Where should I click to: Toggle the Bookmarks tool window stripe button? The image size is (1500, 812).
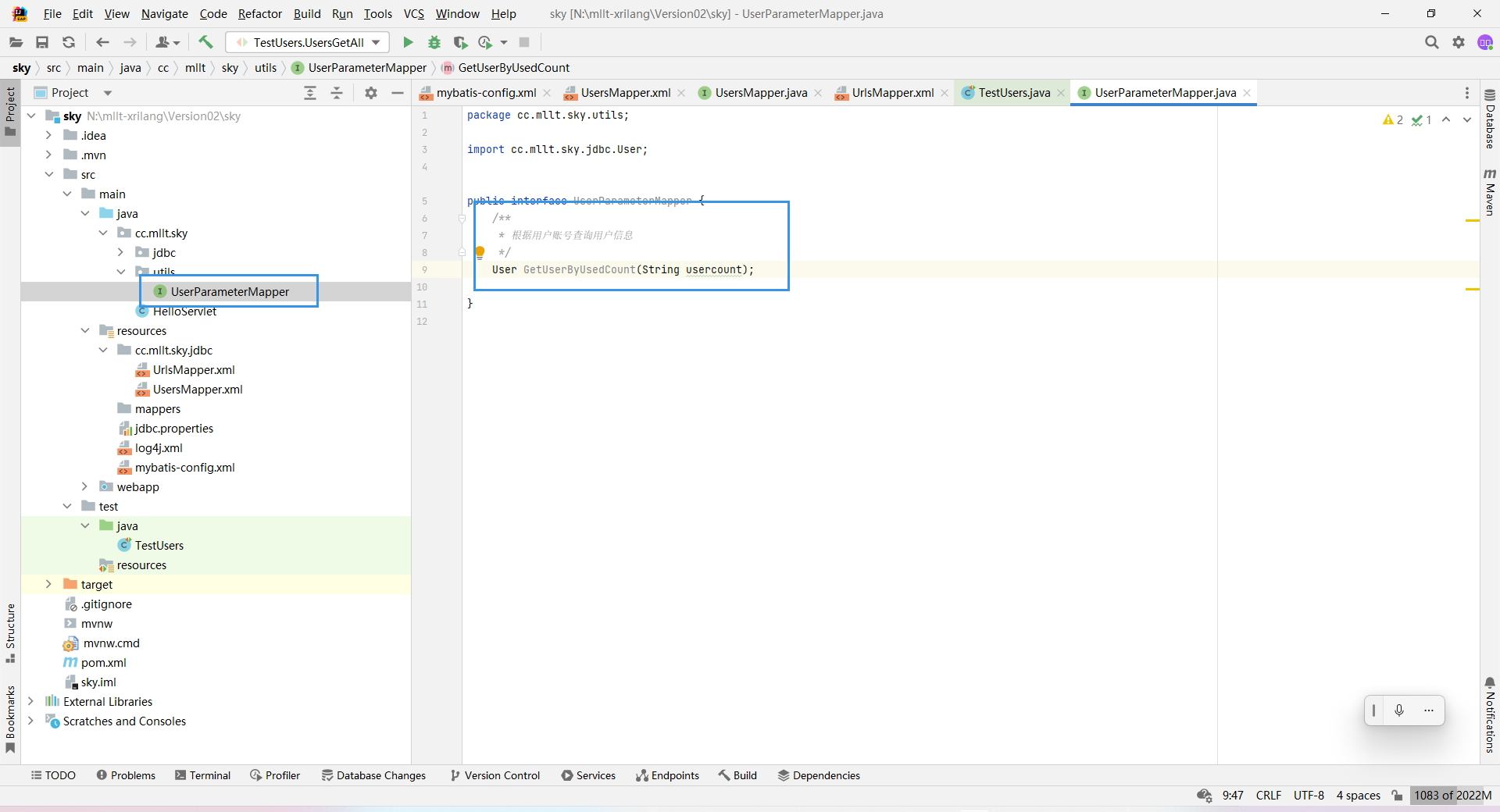tap(10, 719)
